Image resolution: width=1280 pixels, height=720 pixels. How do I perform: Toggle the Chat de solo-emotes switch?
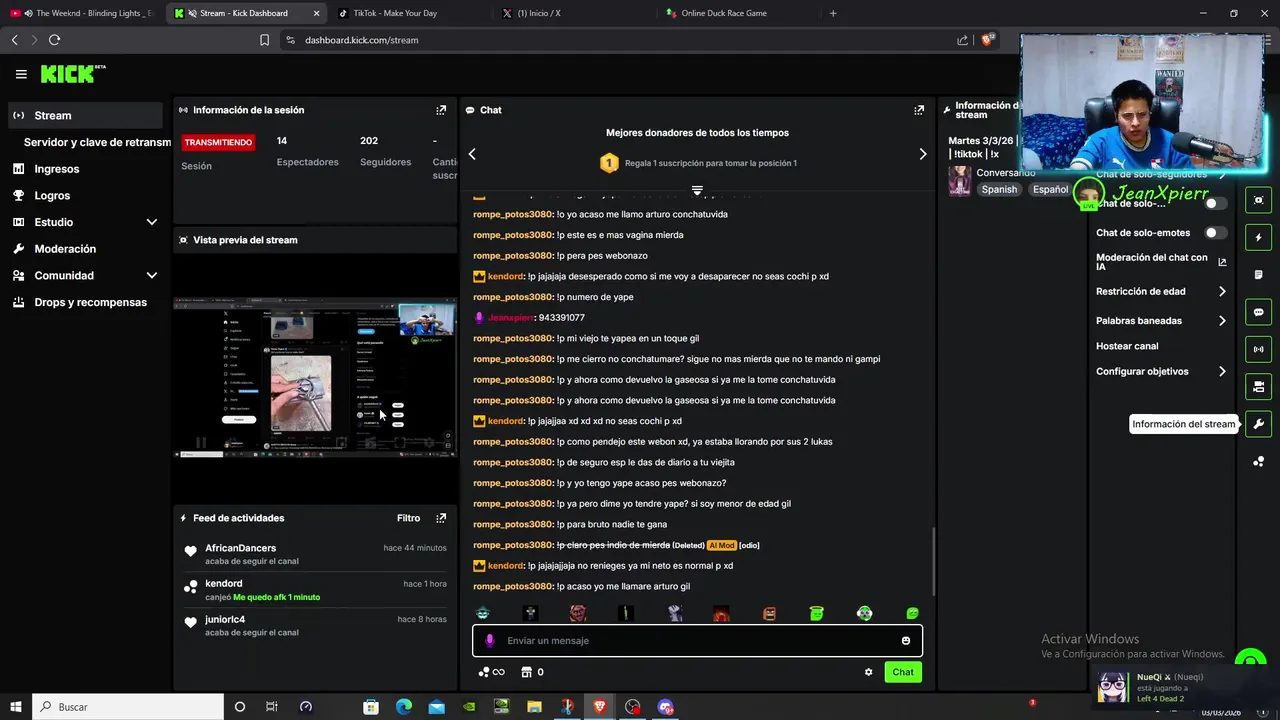pyautogui.click(x=1215, y=233)
